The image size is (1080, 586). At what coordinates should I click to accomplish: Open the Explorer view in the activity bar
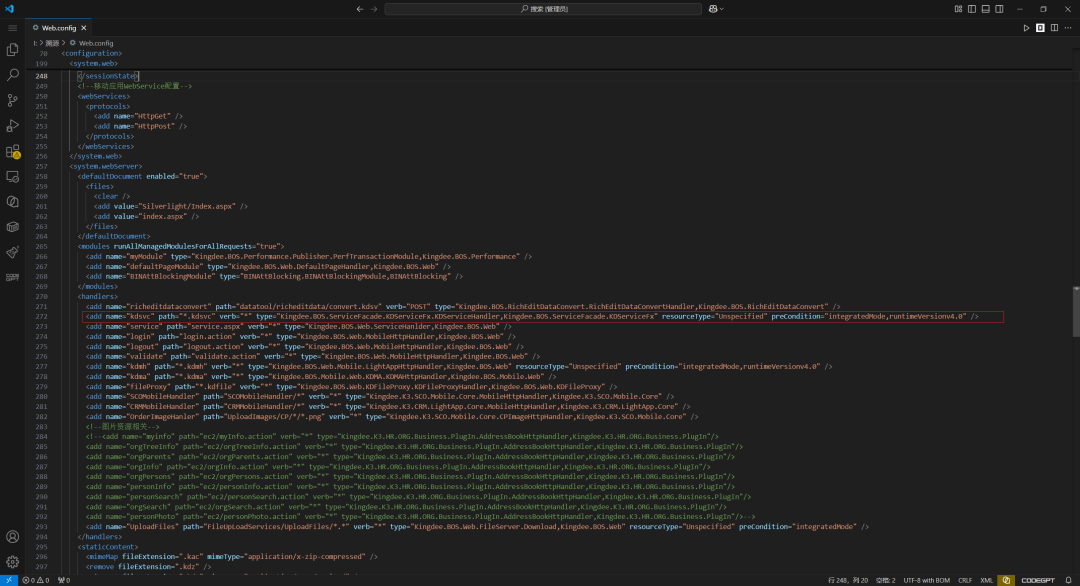pos(12,50)
